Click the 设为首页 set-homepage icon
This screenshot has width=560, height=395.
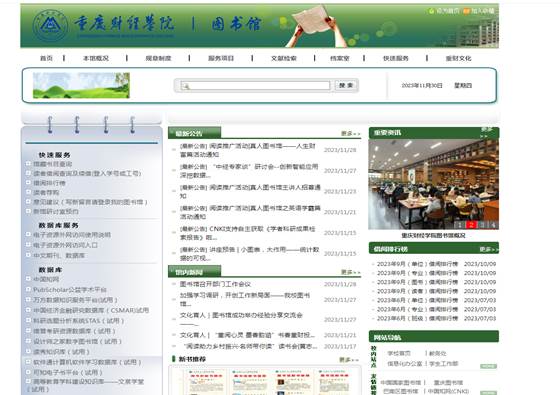point(431,11)
